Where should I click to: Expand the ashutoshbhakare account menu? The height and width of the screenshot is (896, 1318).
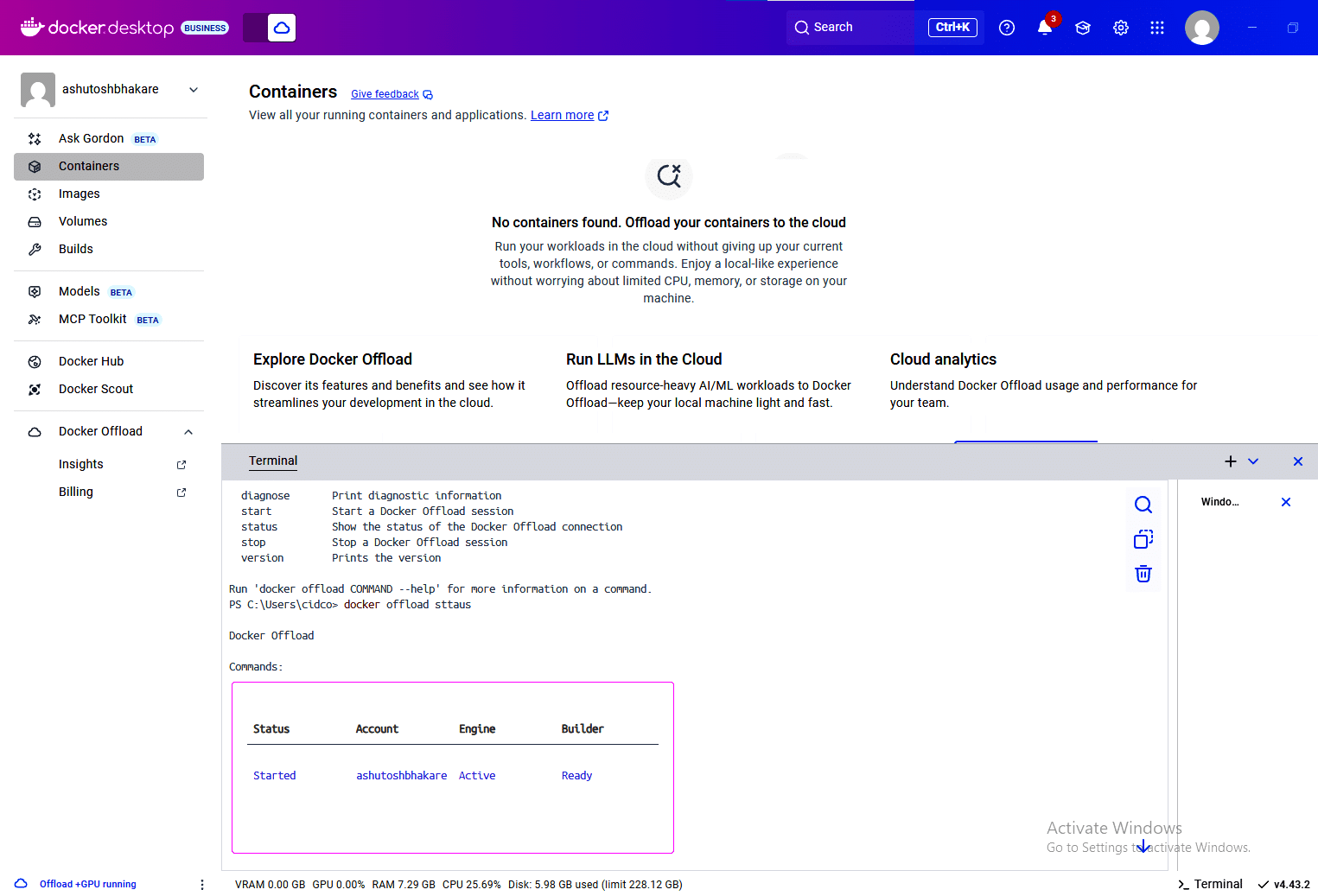193,89
